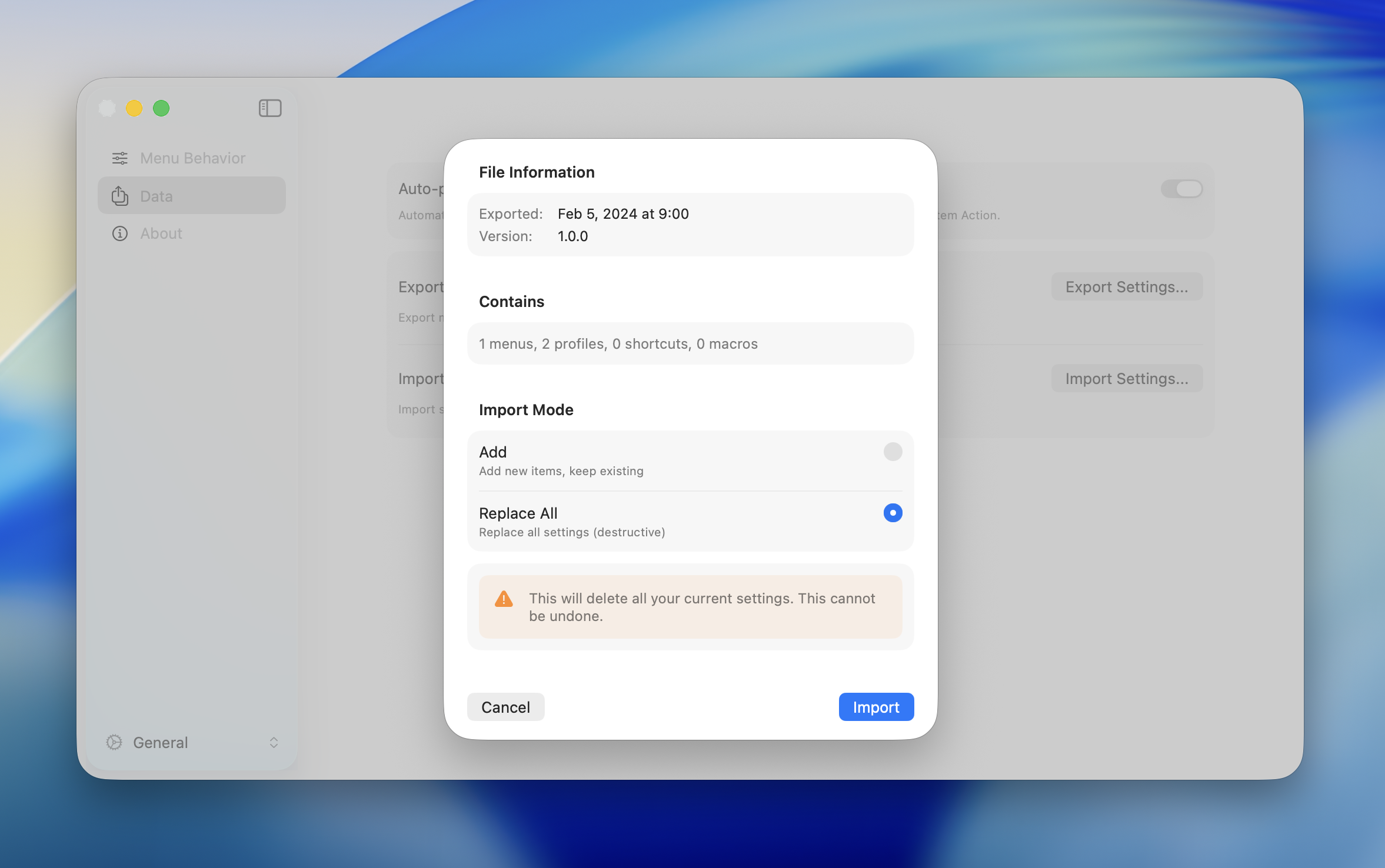Open the About sidebar item
This screenshot has width=1385, height=868.
coord(161,233)
